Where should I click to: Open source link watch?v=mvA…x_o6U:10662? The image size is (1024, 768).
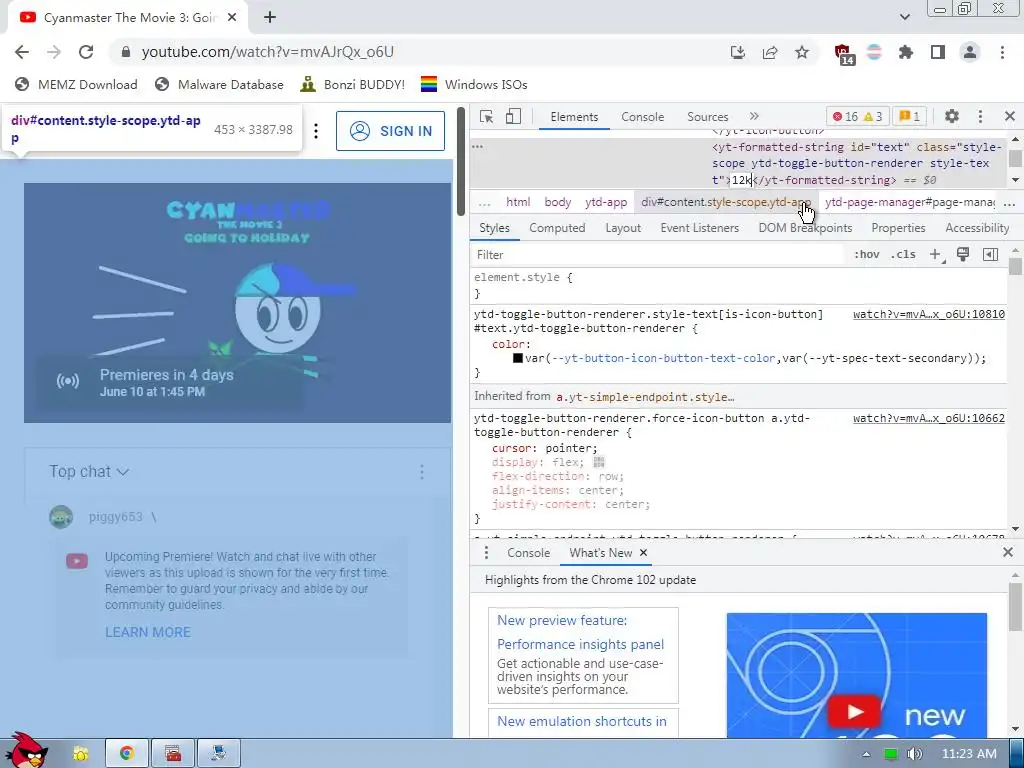tap(929, 418)
